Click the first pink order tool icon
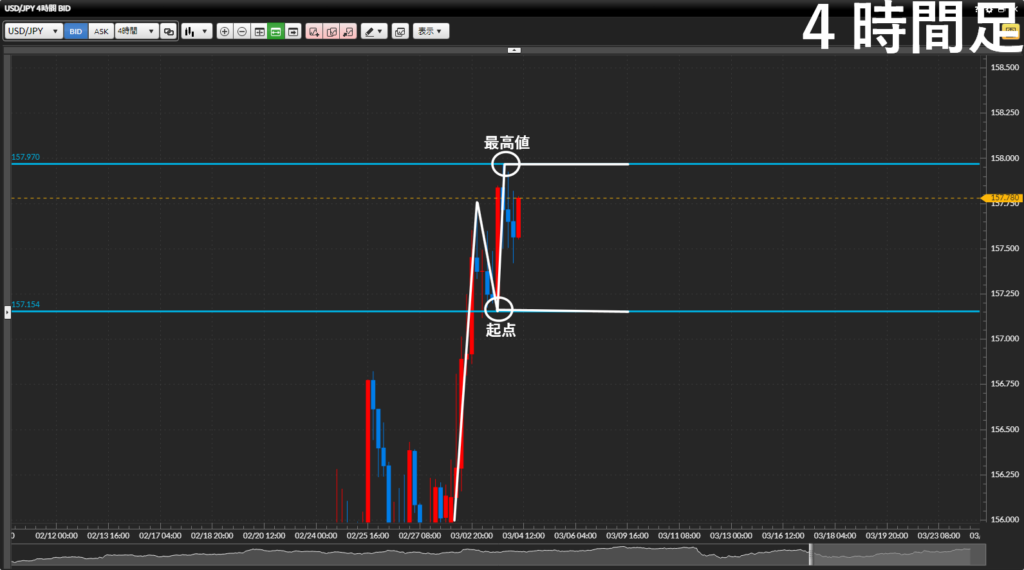This screenshot has height=570, width=1024. 314,31
